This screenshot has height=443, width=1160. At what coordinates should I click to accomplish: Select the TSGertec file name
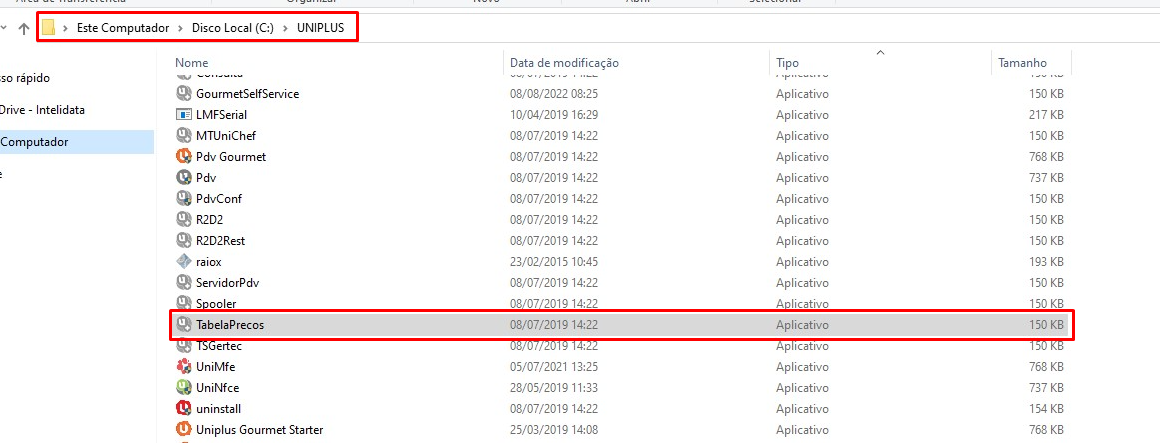[x=219, y=345]
